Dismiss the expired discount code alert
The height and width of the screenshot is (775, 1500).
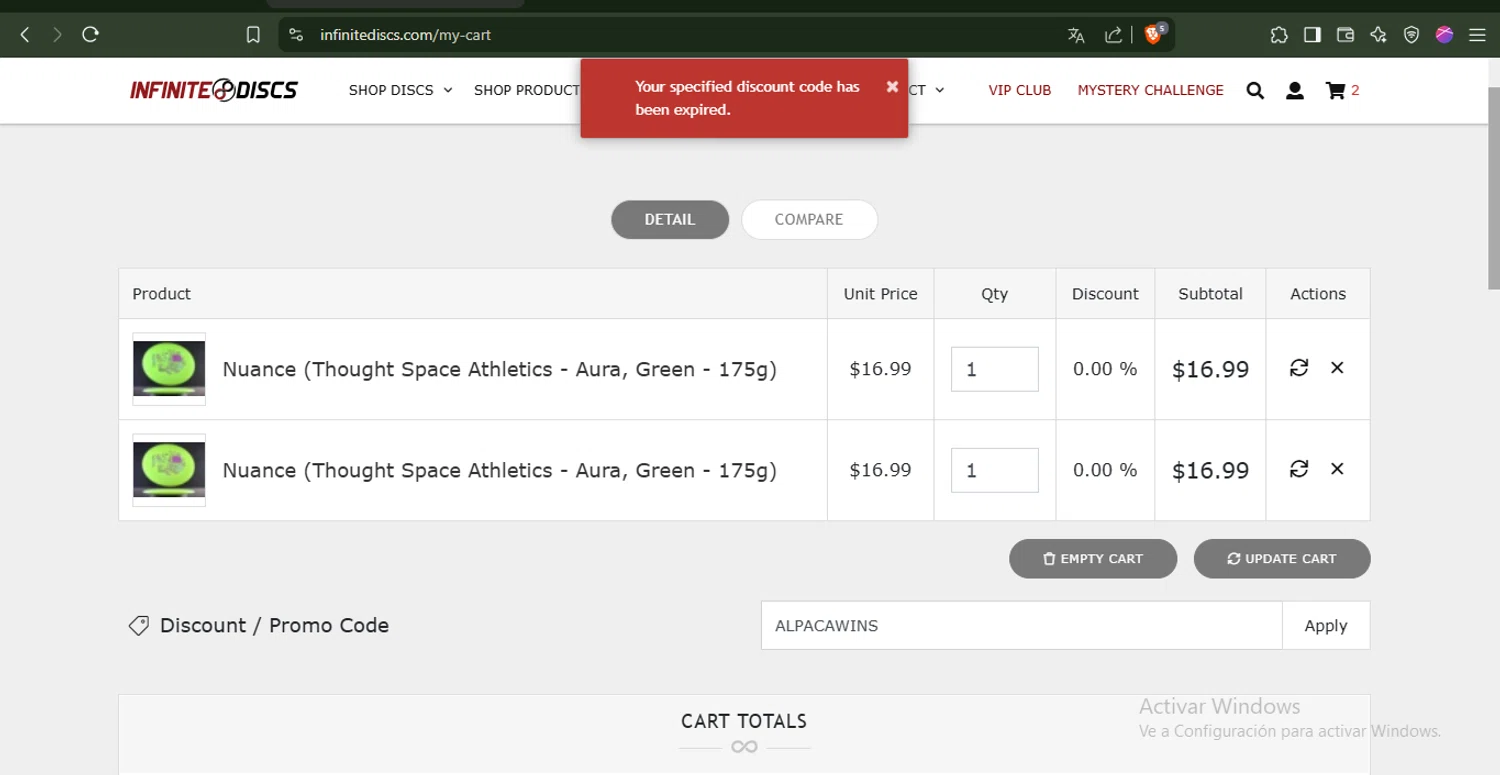click(x=892, y=87)
